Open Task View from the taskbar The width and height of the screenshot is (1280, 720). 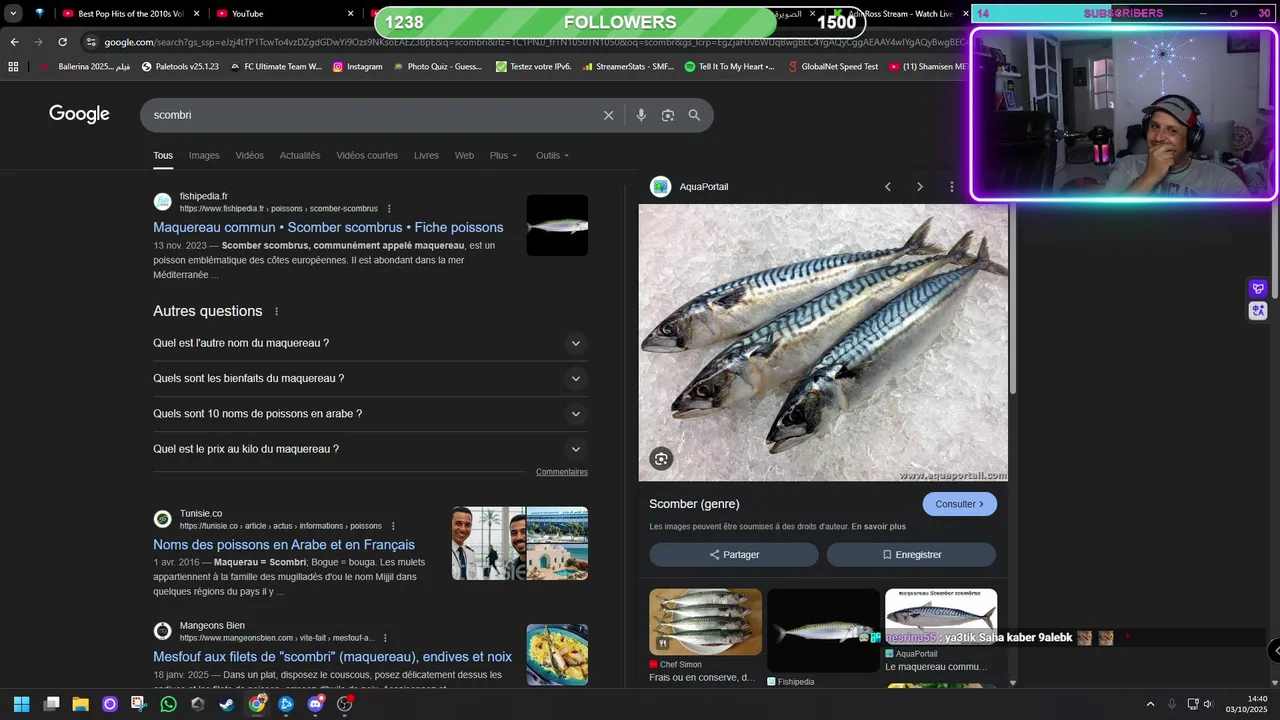pos(51,704)
